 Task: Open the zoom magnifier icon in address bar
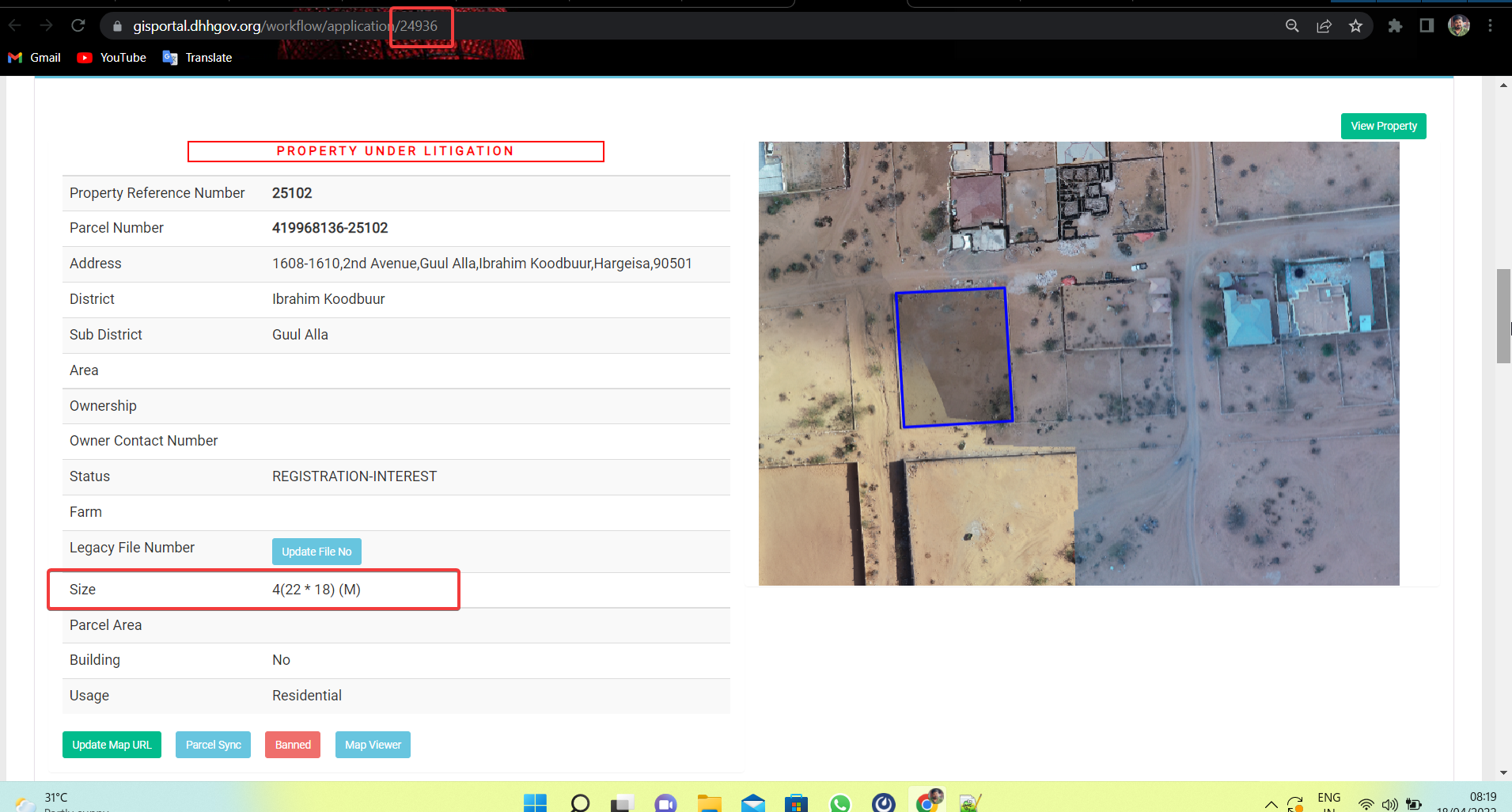[1292, 26]
